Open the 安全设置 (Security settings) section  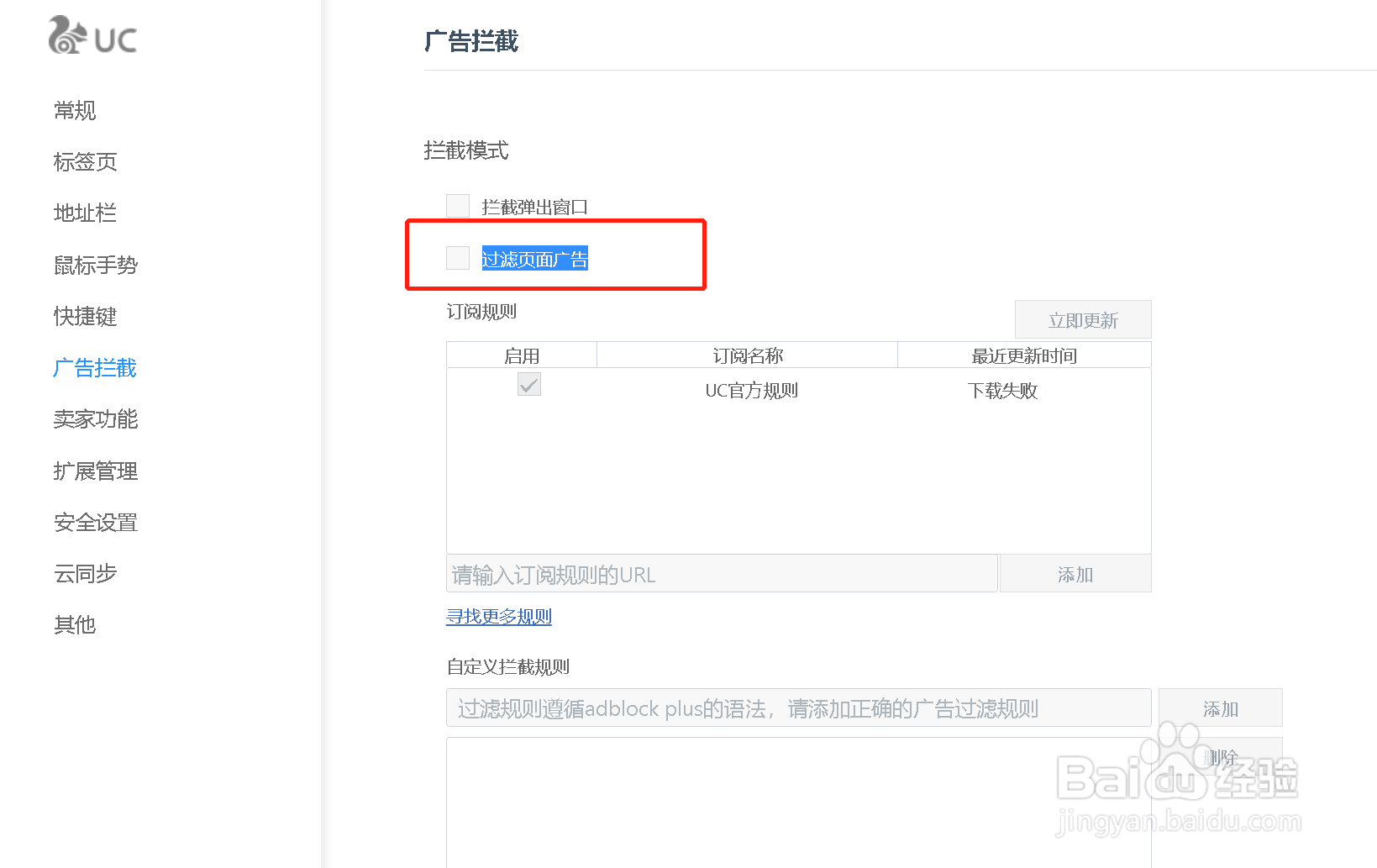tap(94, 522)
